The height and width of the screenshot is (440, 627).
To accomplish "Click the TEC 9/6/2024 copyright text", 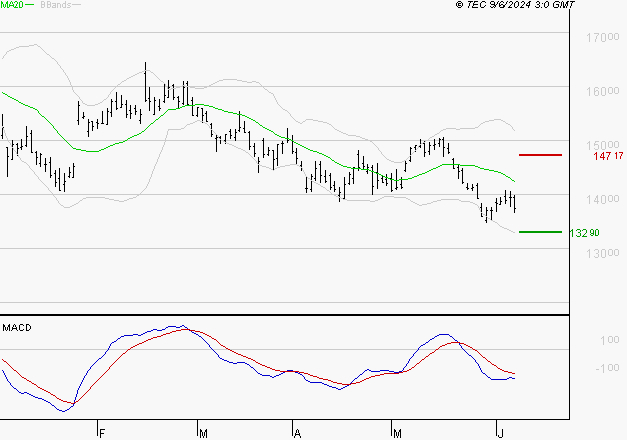I will coord(515,4).
